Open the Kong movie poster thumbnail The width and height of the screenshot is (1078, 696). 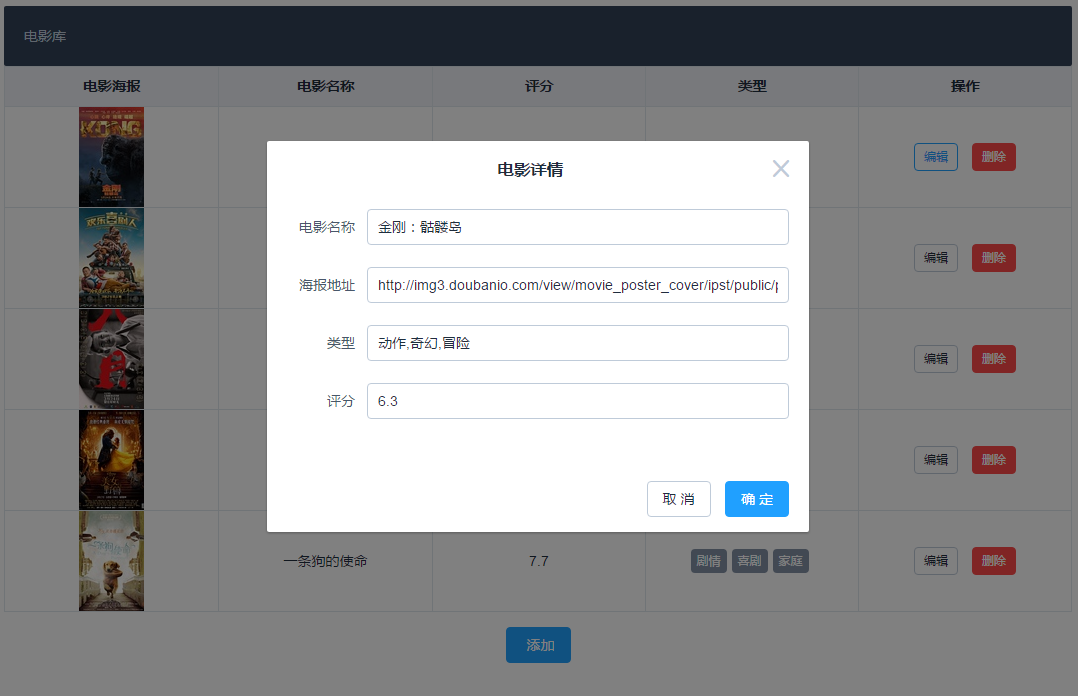tap(111, 157)
